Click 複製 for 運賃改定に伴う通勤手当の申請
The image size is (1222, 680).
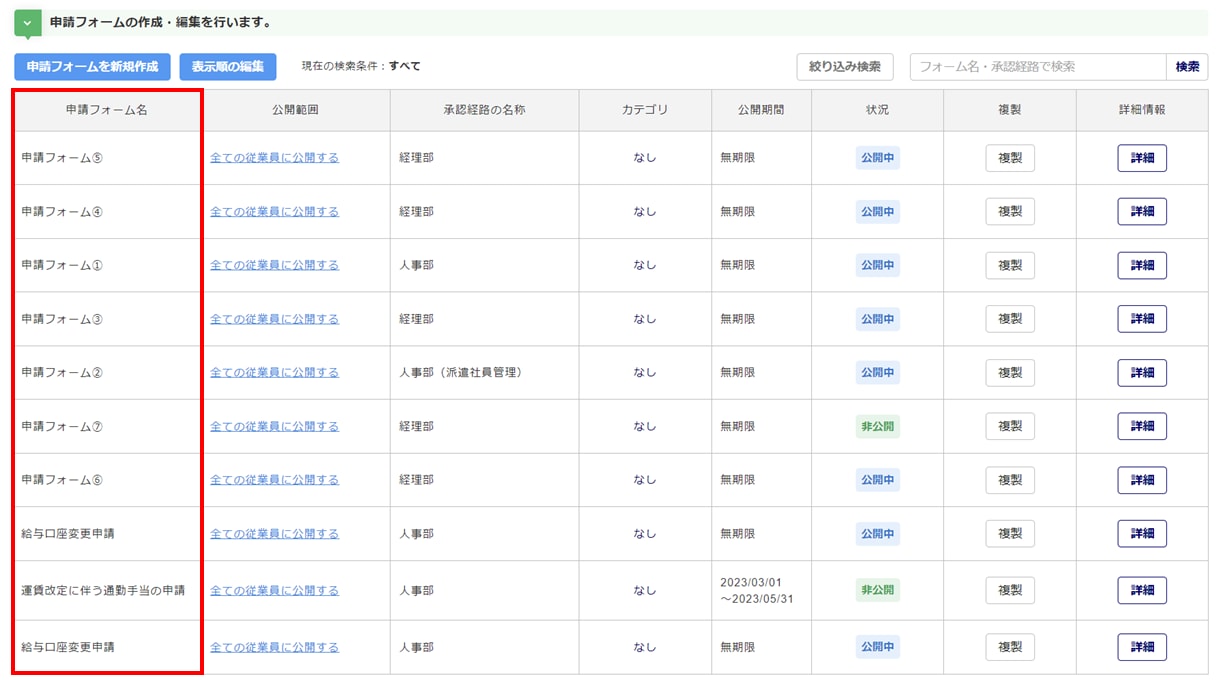click(1010, 591)
